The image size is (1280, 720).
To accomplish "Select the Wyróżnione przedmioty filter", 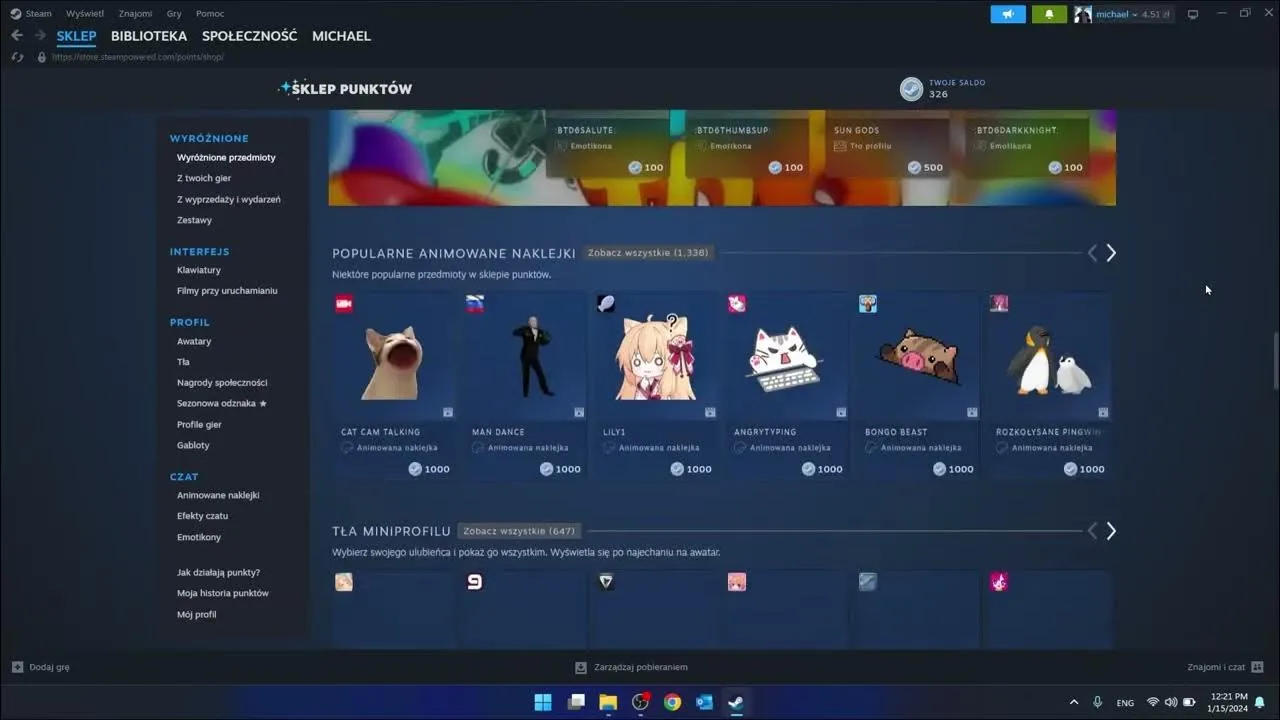I will (x=225, y=157).
